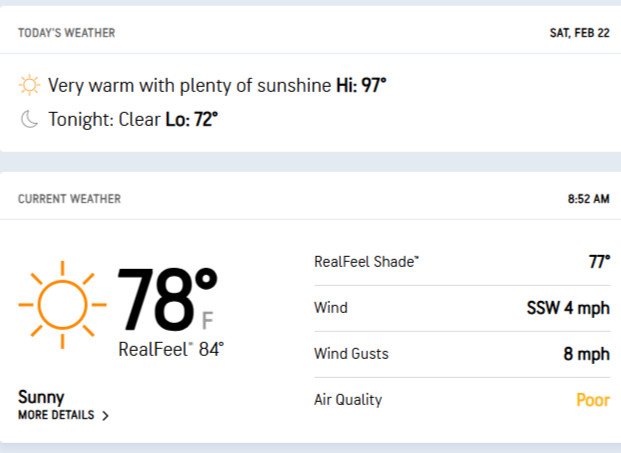Click the Very warm with plenty of sunshine text

pyautogui.click(x=189, y=86)
